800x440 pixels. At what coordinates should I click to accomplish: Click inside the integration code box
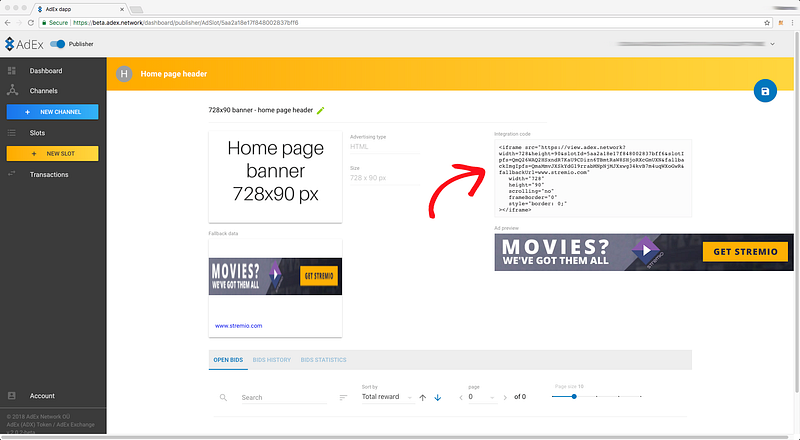593,178
